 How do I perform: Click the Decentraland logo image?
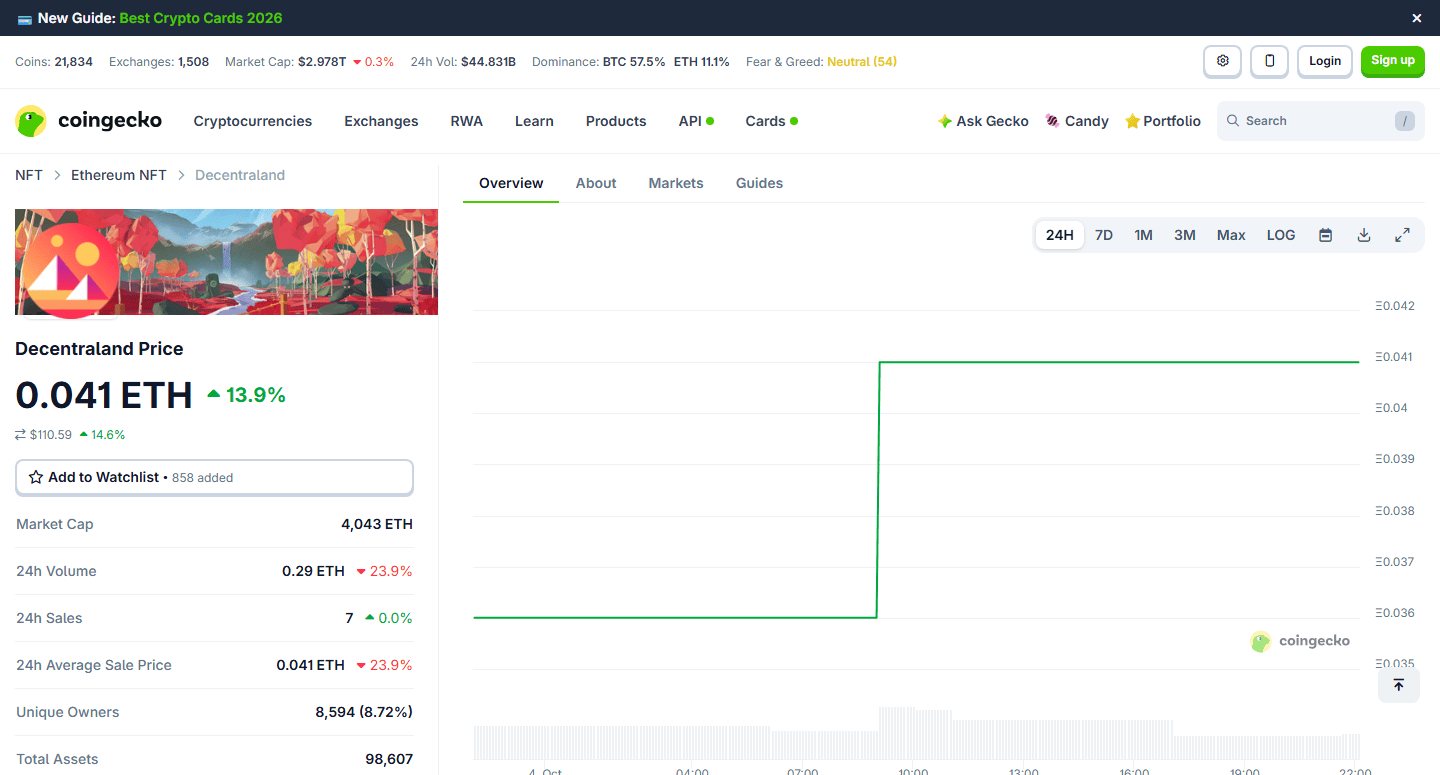click(x=69, y=270)
